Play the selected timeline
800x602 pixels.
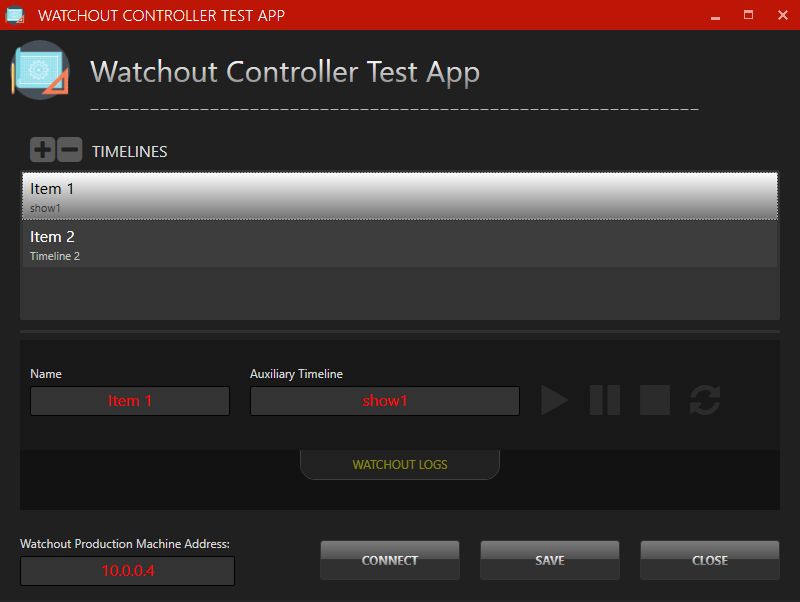pyautogui.click(x=555, y=400)
